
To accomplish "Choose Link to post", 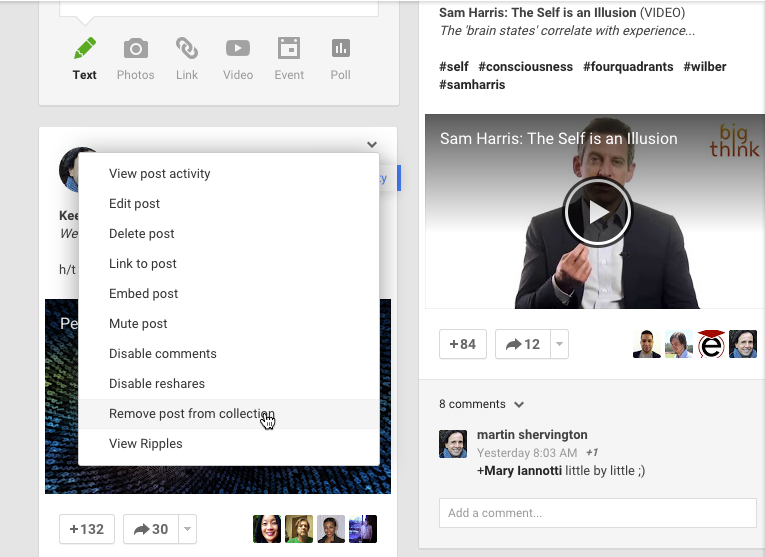I will click(x=229, y=263).
